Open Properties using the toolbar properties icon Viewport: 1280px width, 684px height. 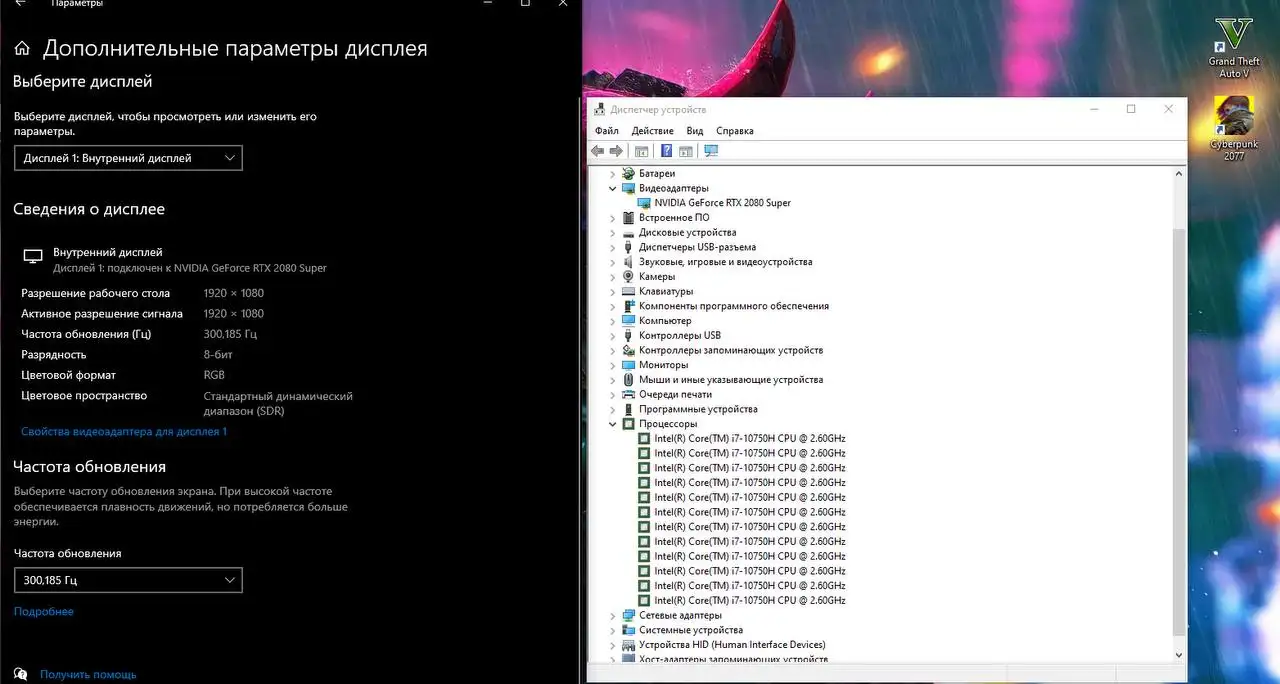pos(686,150)
